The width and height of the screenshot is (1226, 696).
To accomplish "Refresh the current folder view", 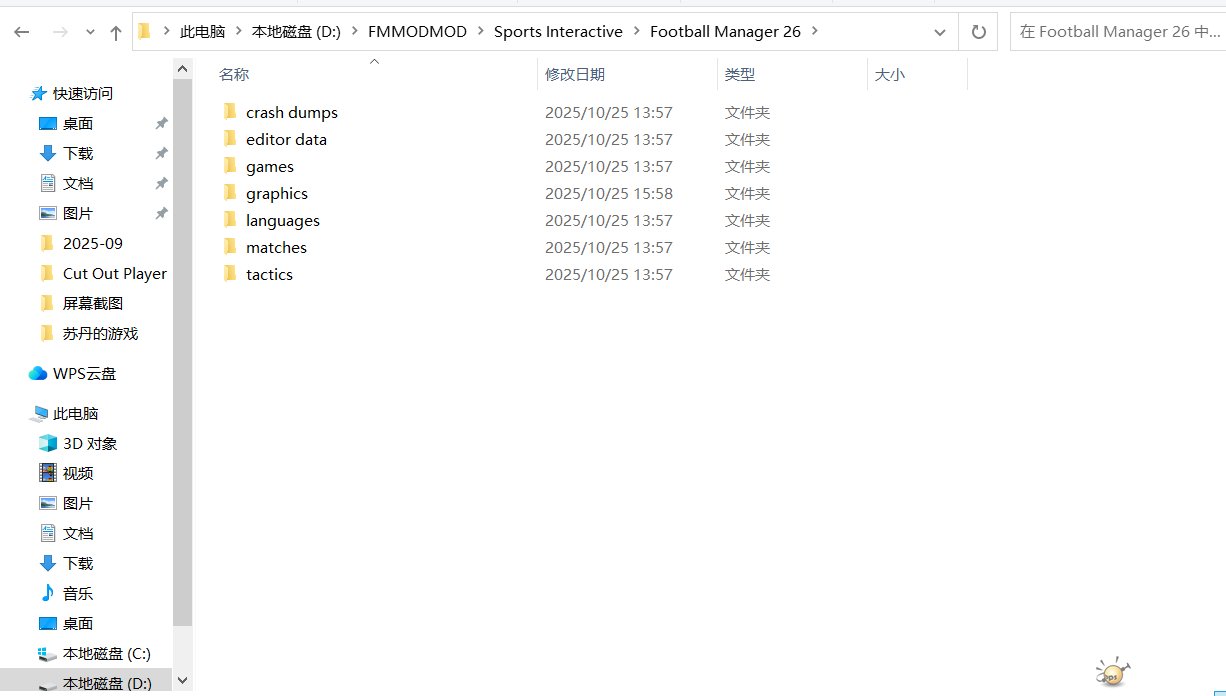I will 978,32.
